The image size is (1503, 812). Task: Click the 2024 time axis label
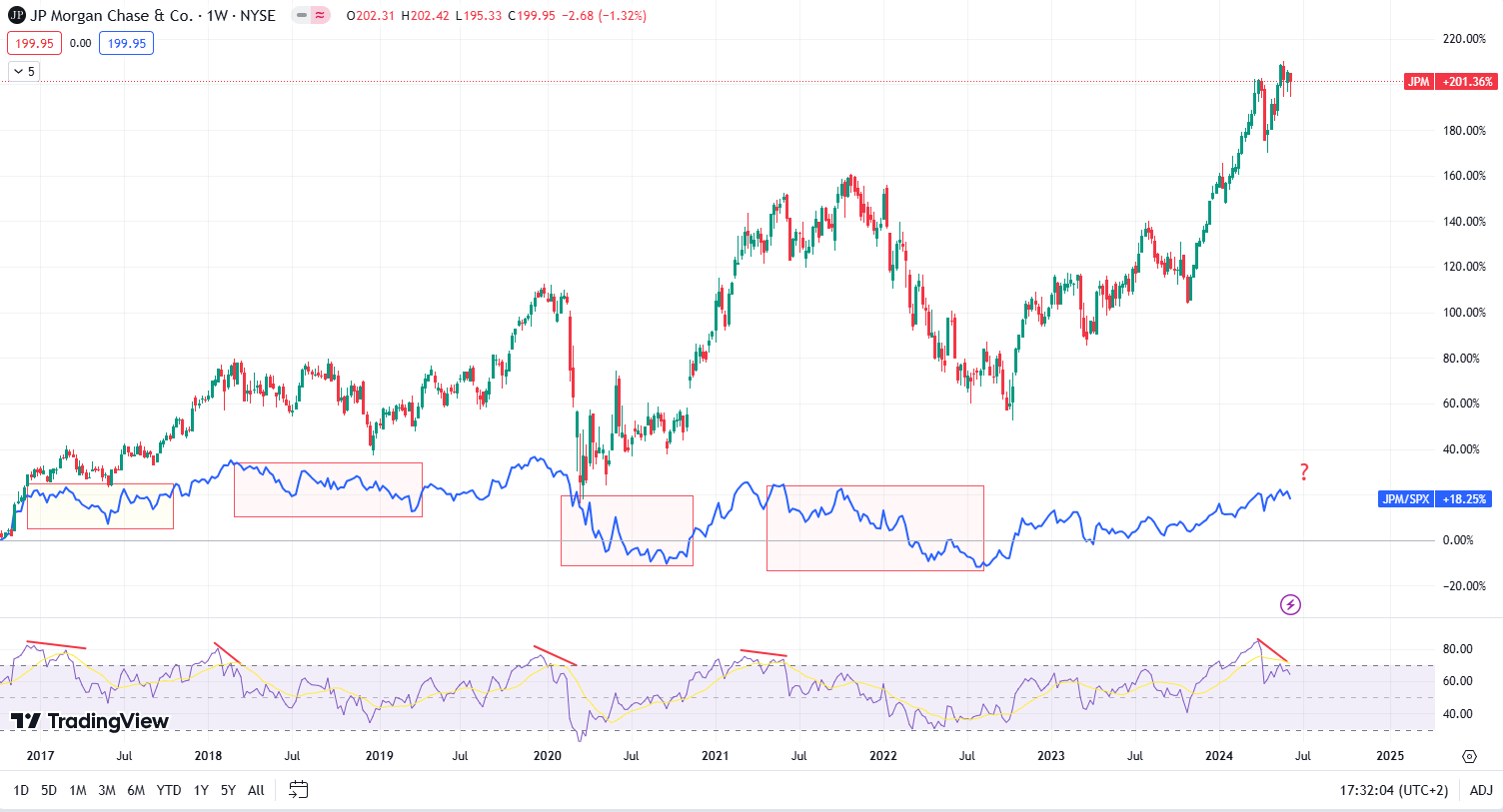1218,756
